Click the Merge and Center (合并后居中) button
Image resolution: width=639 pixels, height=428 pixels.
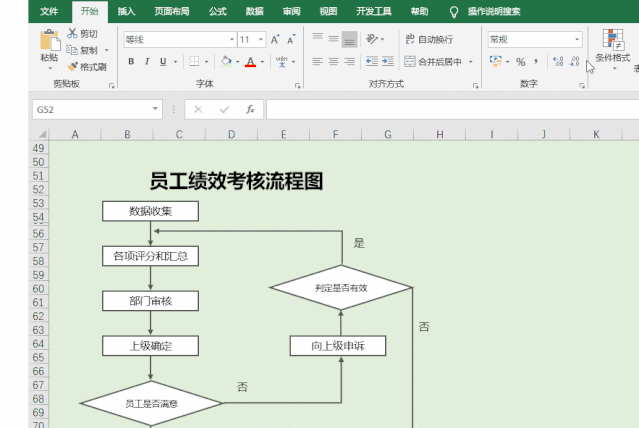click(439, 62)
